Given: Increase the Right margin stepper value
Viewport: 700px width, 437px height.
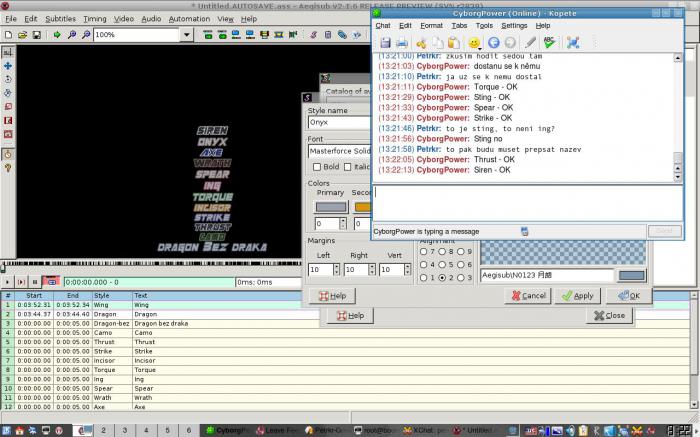Looking at the screenshot, I should click(372, 266).
